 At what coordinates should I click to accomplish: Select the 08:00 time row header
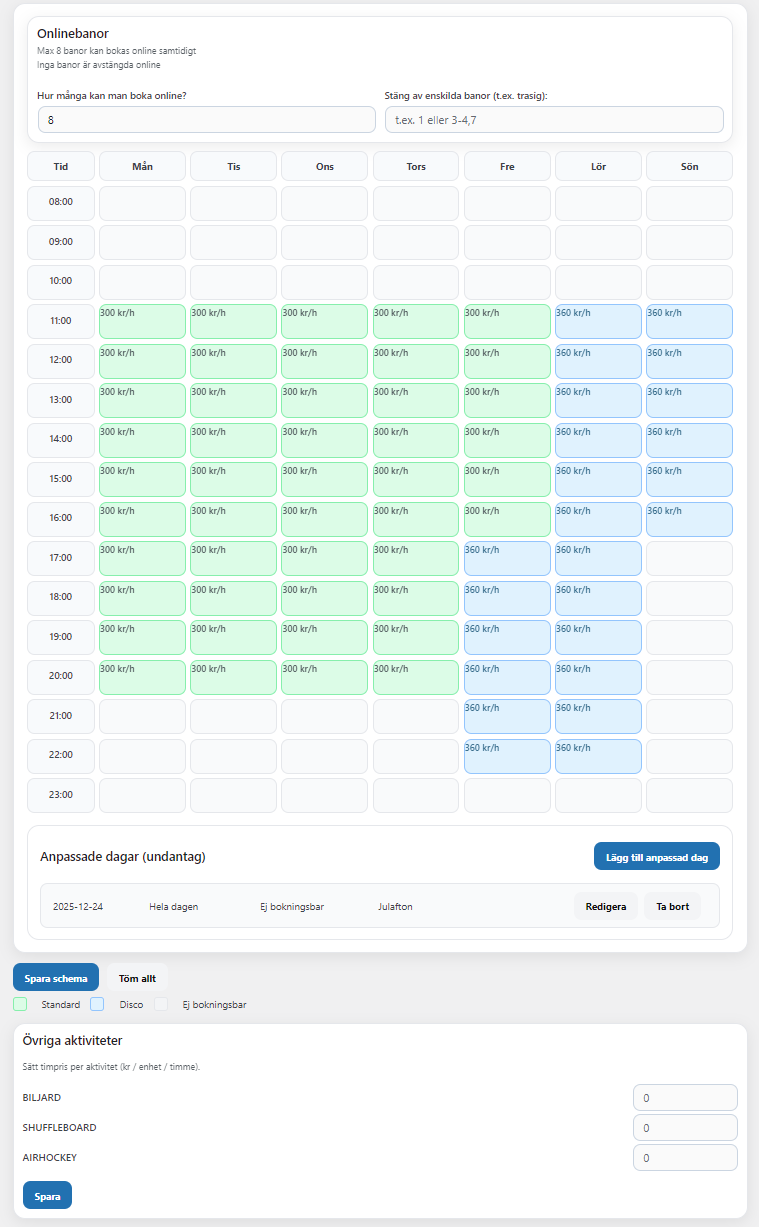(61, 203)
